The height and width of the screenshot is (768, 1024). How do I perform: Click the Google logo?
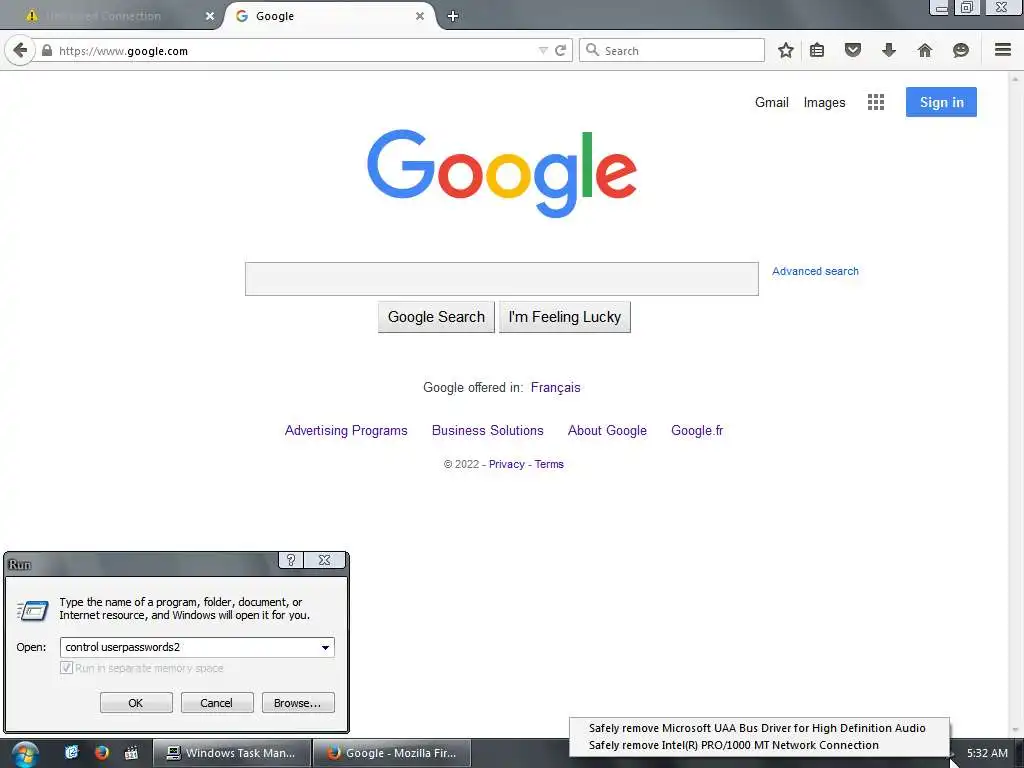point(502,173)
